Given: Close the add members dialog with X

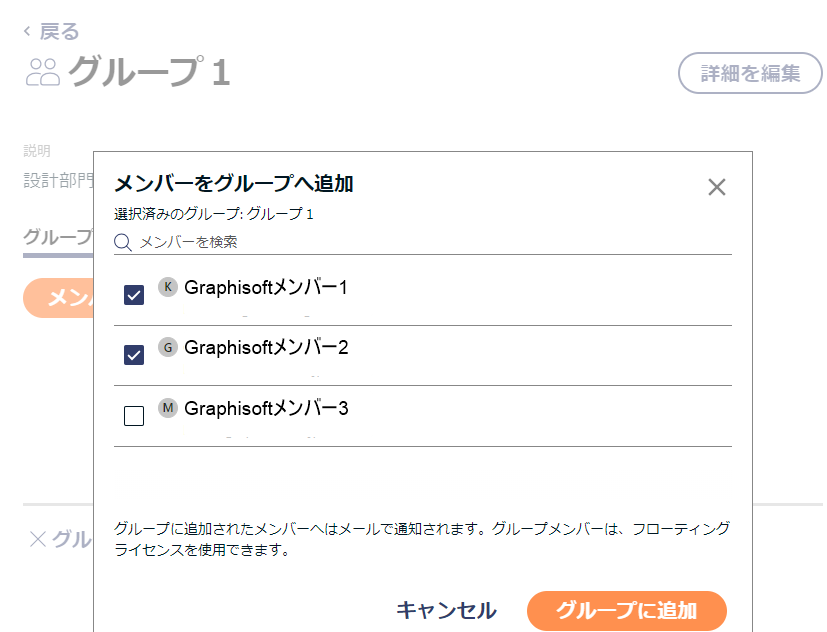Looking at the screenshot, I should (716, 187).
